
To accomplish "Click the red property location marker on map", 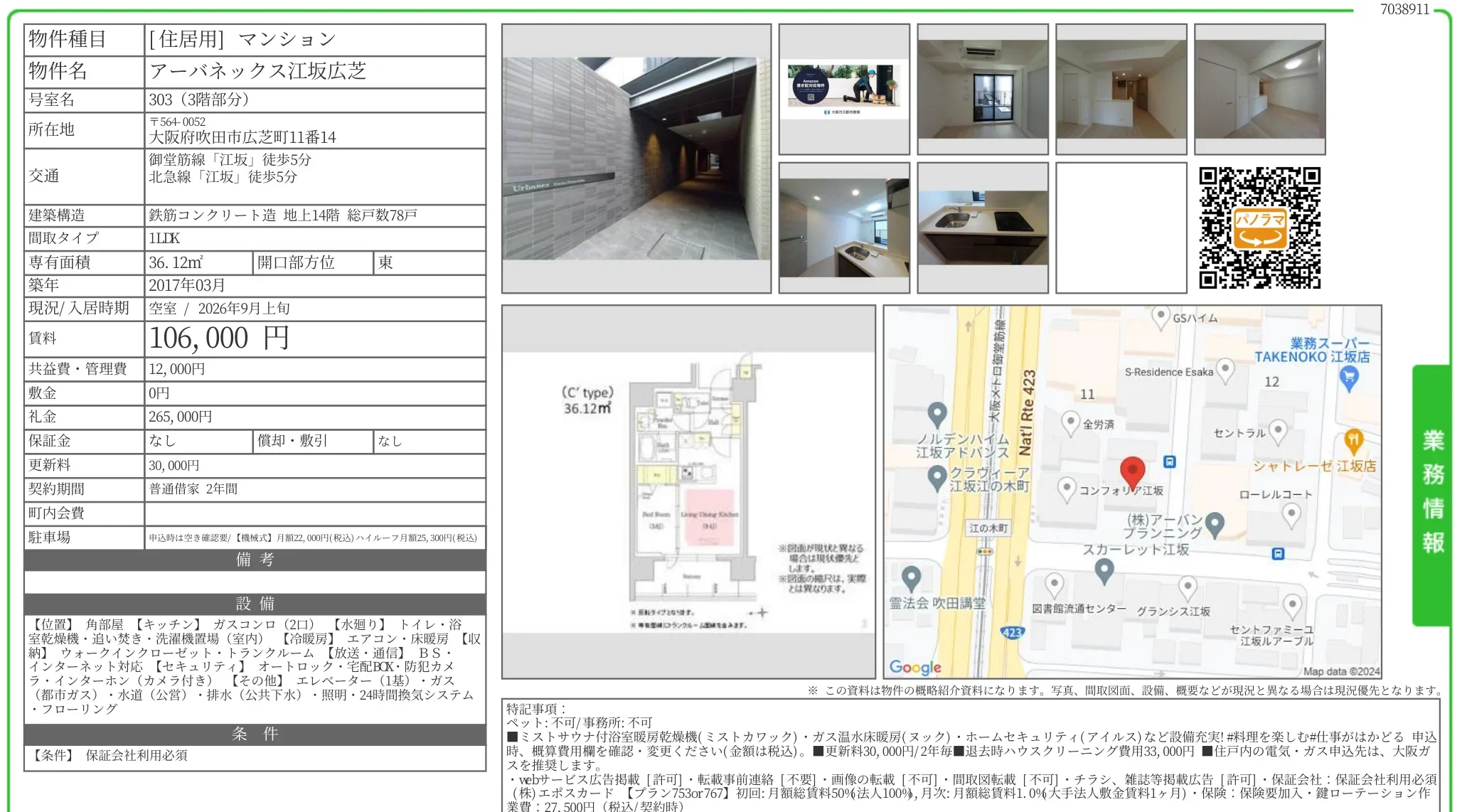I will 1132,473.
